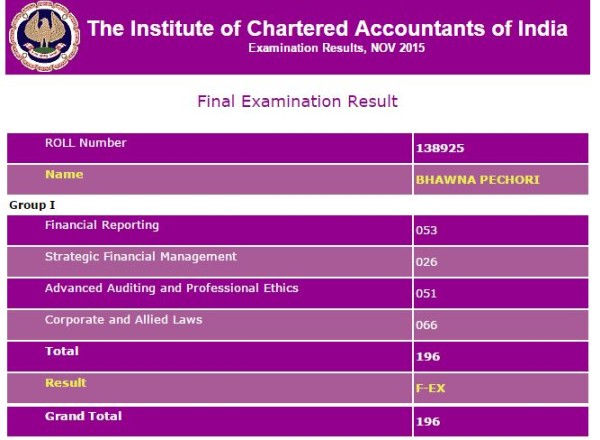This screenshot has height=440, width=600.
Task: Click the Corporate and Allied Laws label
Action: 123,319
